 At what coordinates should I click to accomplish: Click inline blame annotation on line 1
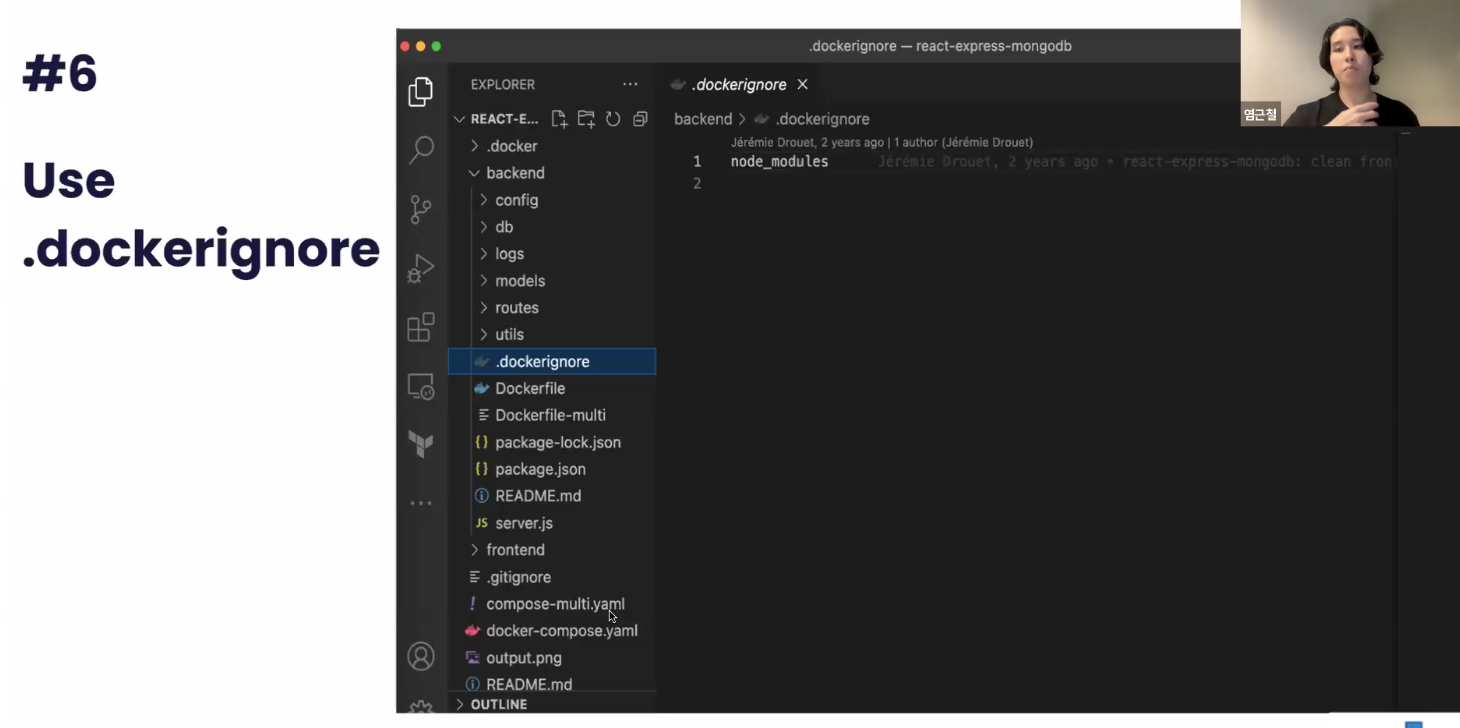[1135, 162]
